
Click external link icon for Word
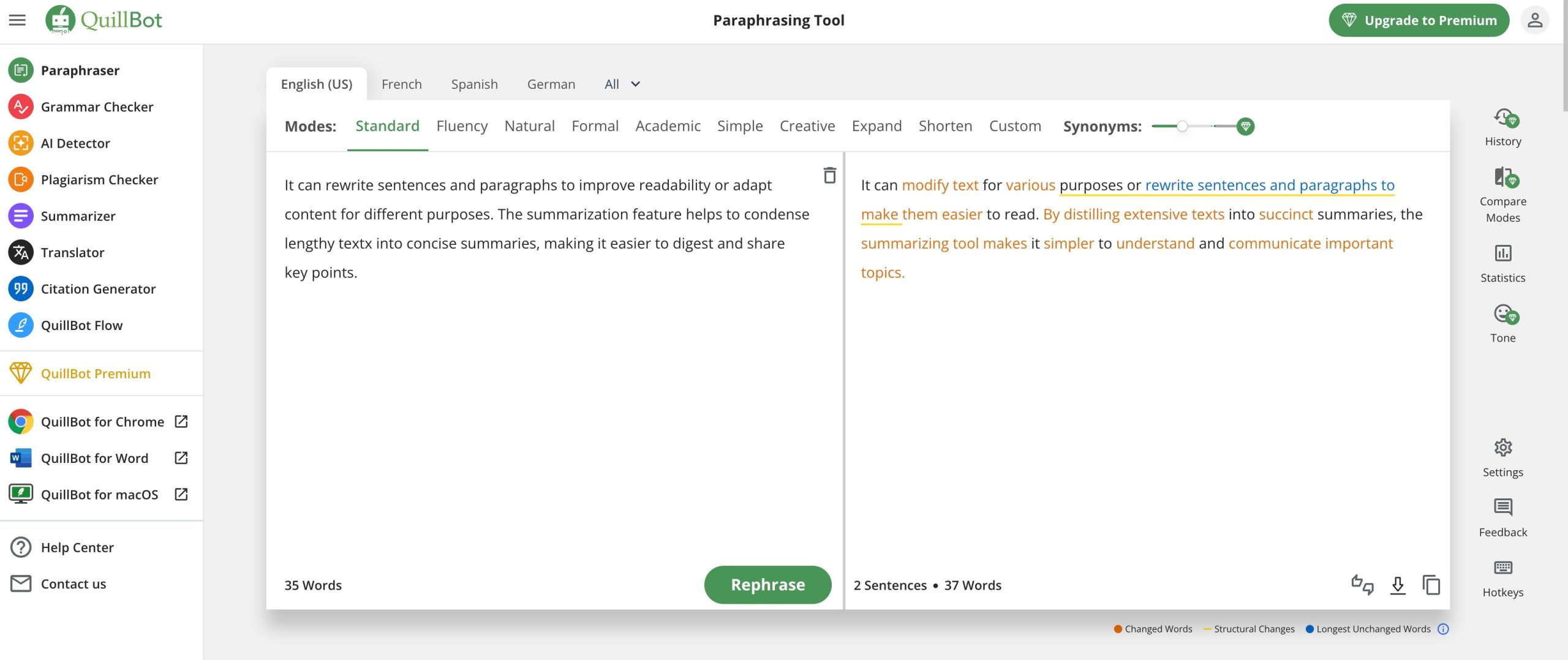click(x=181, y=459)
